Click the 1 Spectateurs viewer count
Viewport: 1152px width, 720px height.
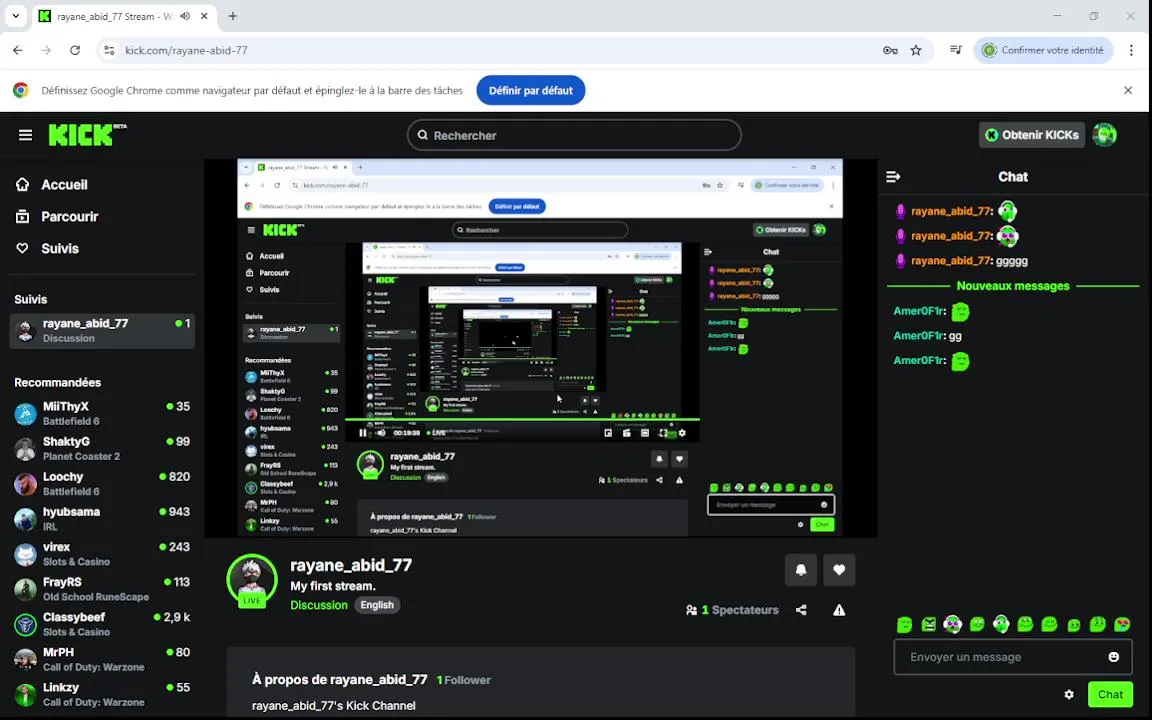(x=732, y=610)
